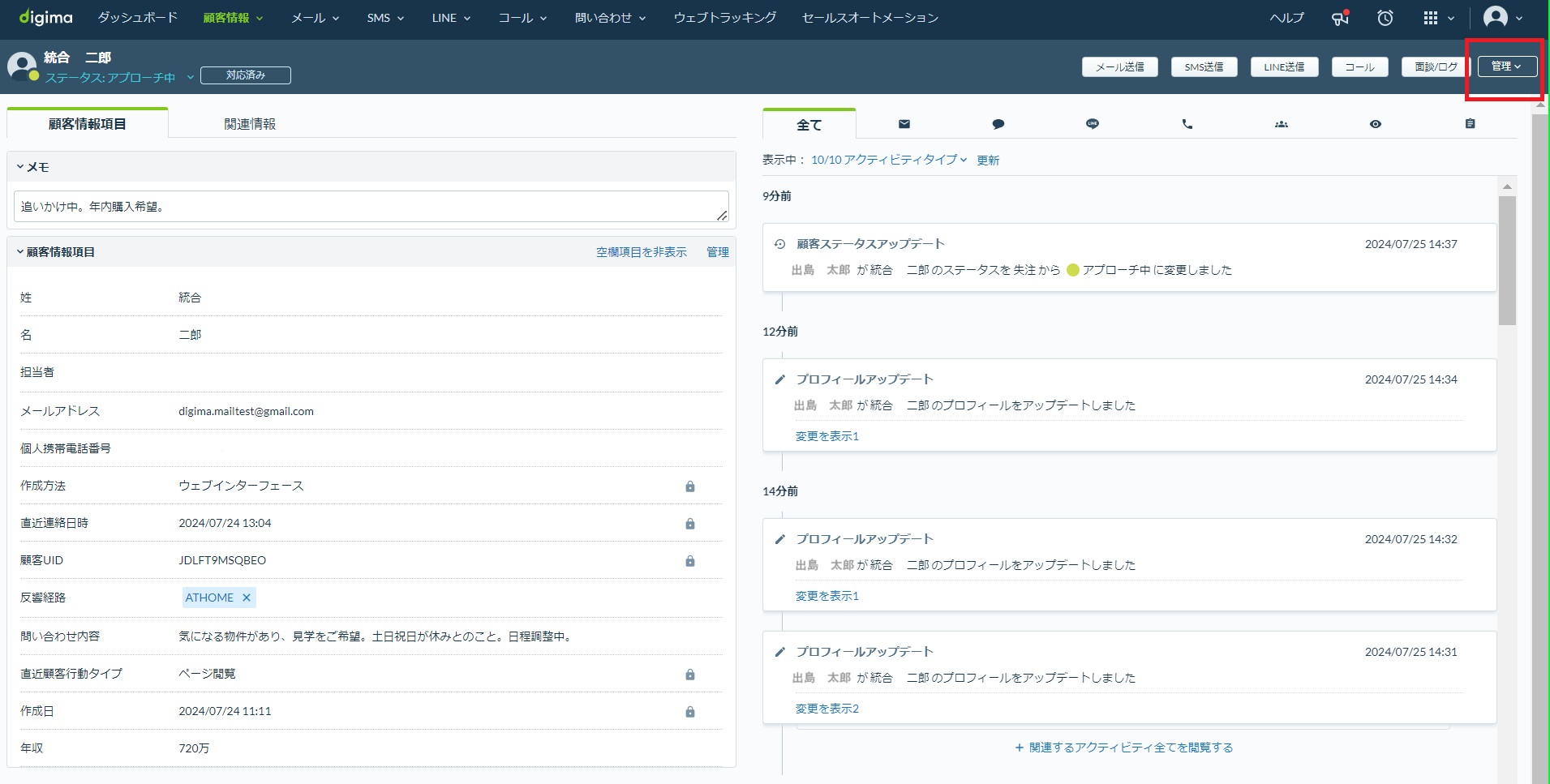Open the 10/10 アクティビティタイプ filter dropdown

point(888,160)
